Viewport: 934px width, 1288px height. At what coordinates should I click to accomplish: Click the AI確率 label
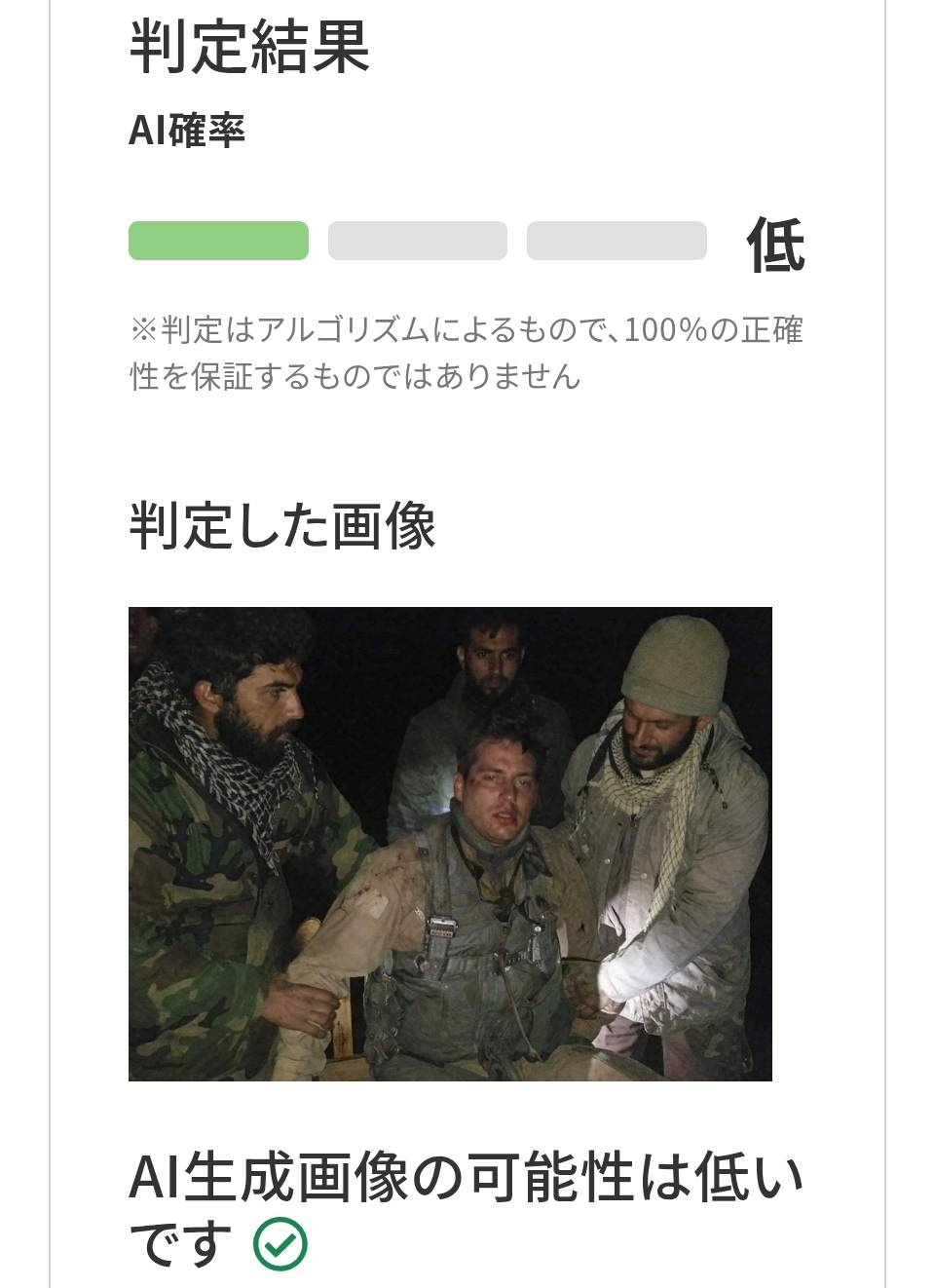187,130
